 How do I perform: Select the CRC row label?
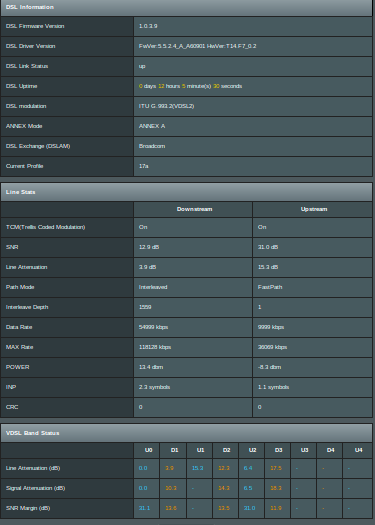coord(12,407)
